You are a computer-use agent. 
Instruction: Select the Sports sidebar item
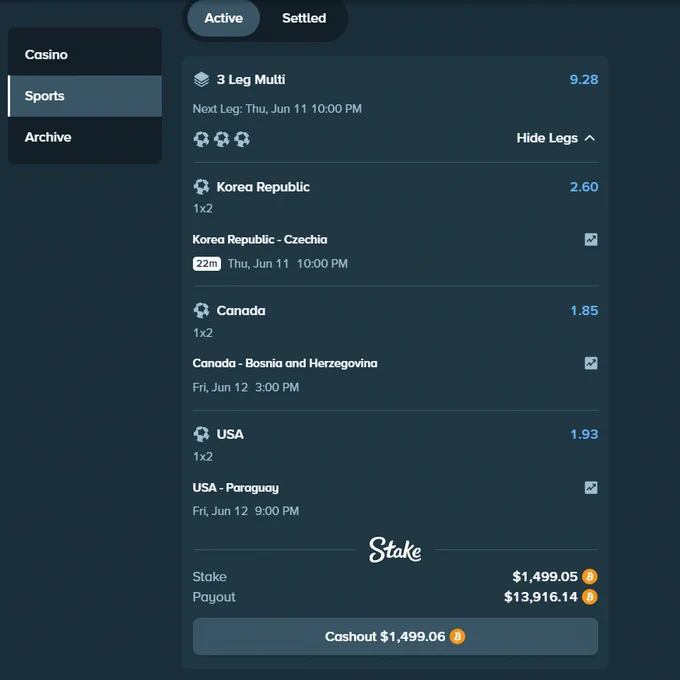coord(85,96)
